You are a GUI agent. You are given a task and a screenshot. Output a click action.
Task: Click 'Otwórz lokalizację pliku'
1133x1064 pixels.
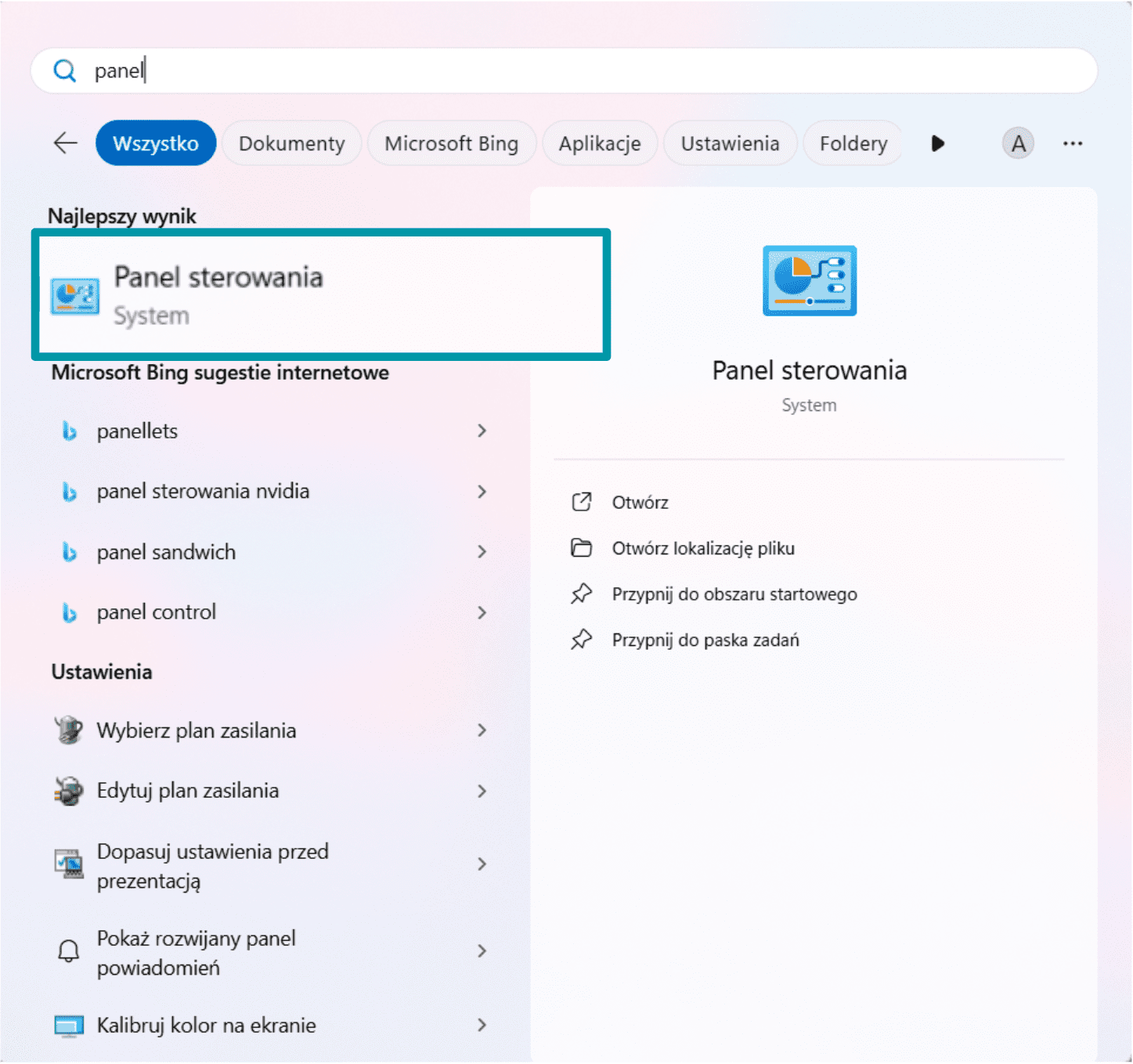click(702, 549)
